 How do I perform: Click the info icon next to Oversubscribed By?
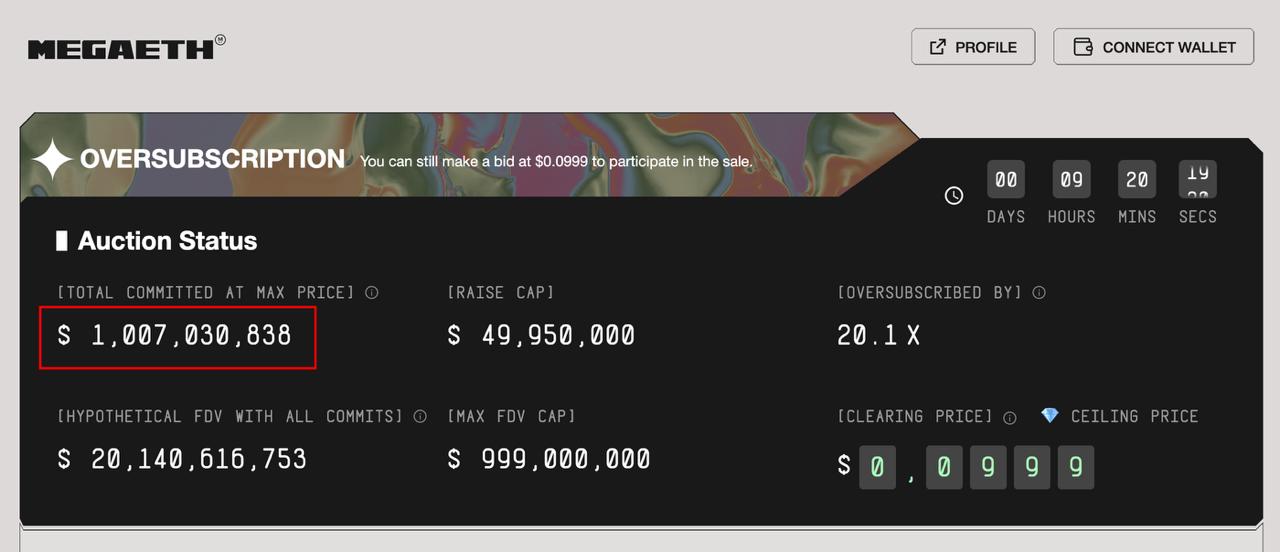[1039, 293]
